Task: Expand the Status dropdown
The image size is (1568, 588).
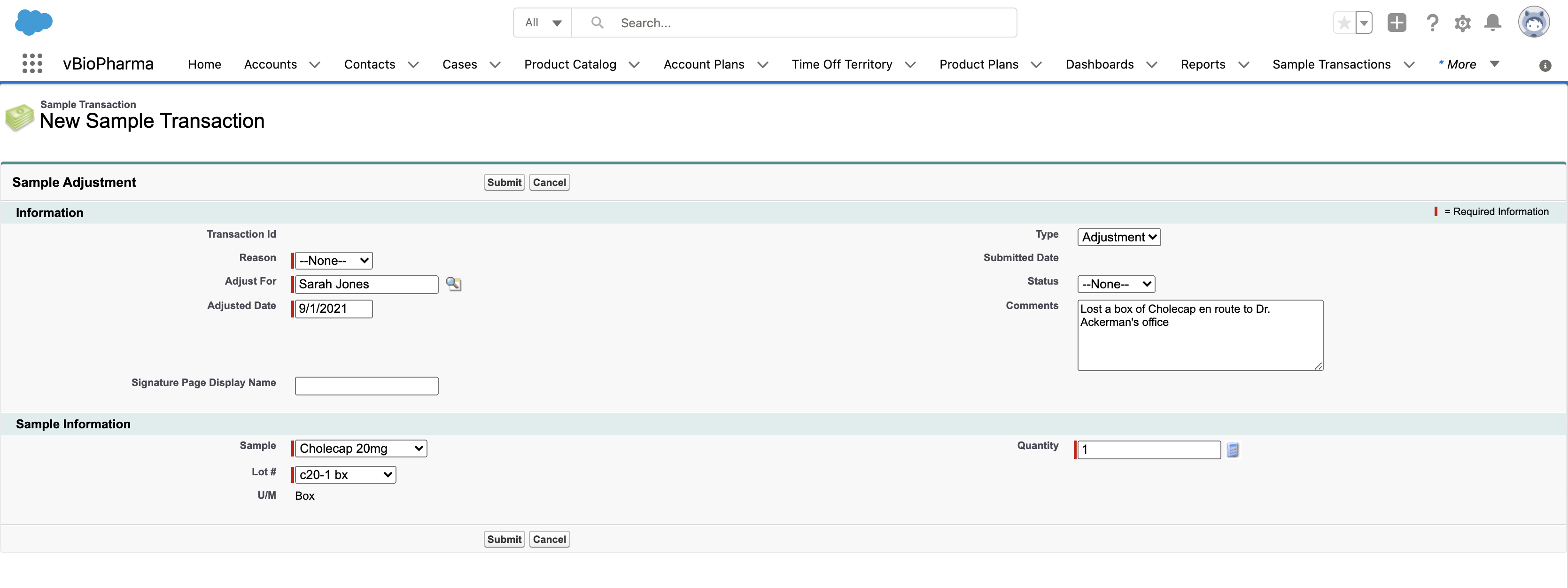Action: pos(1116,284)
